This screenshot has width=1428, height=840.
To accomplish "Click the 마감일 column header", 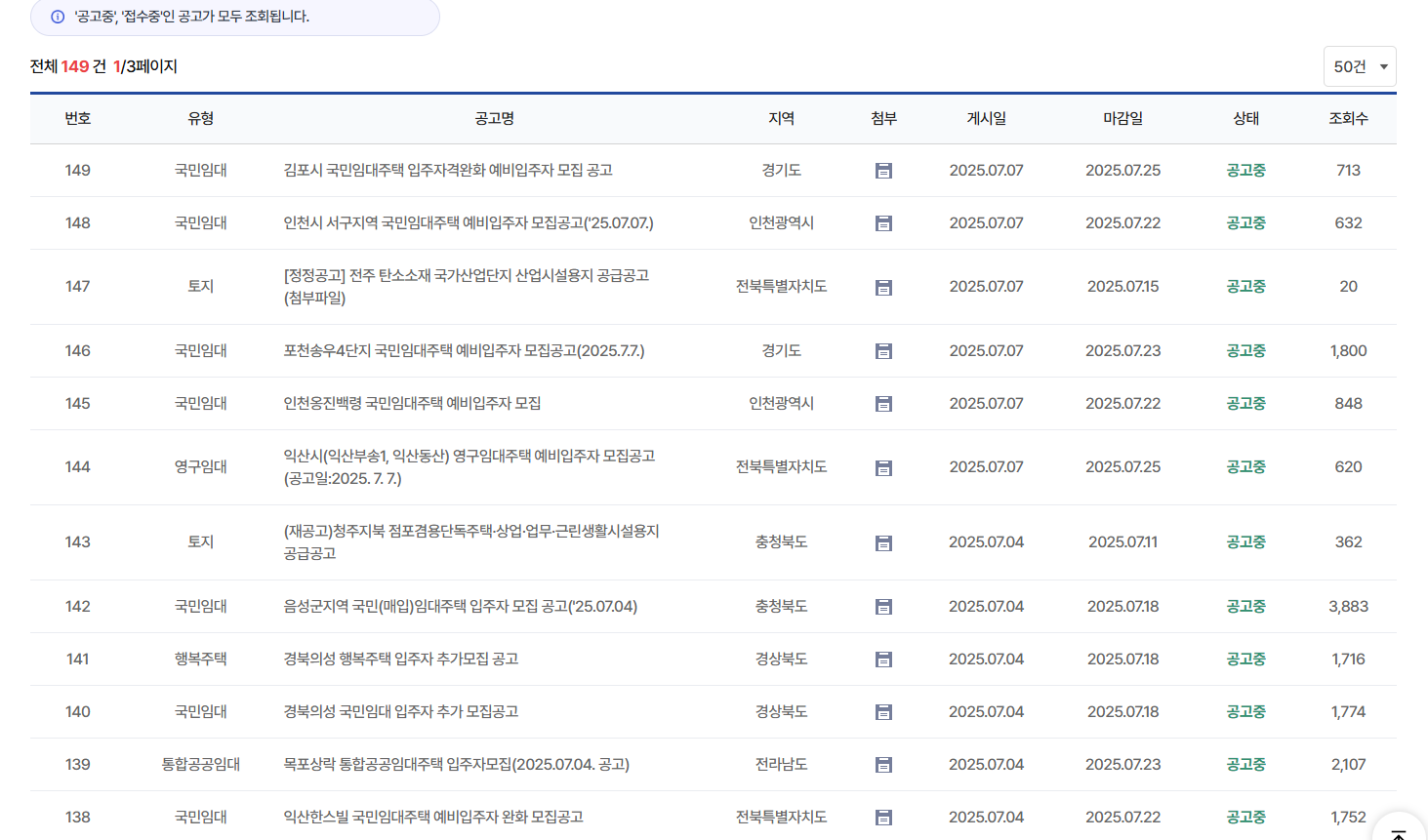I will tap(1123, 118).
